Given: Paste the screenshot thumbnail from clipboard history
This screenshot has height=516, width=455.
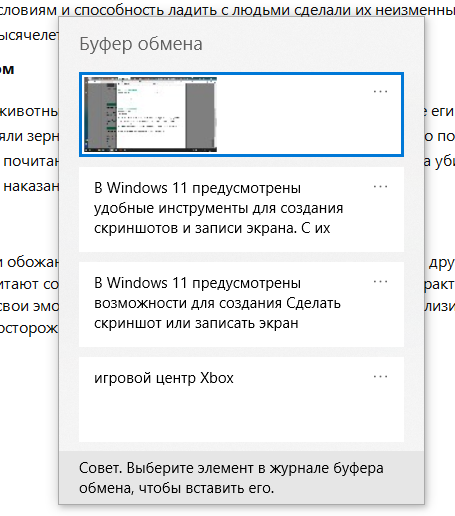Looking at the screenshot, I should pos(150,114).
